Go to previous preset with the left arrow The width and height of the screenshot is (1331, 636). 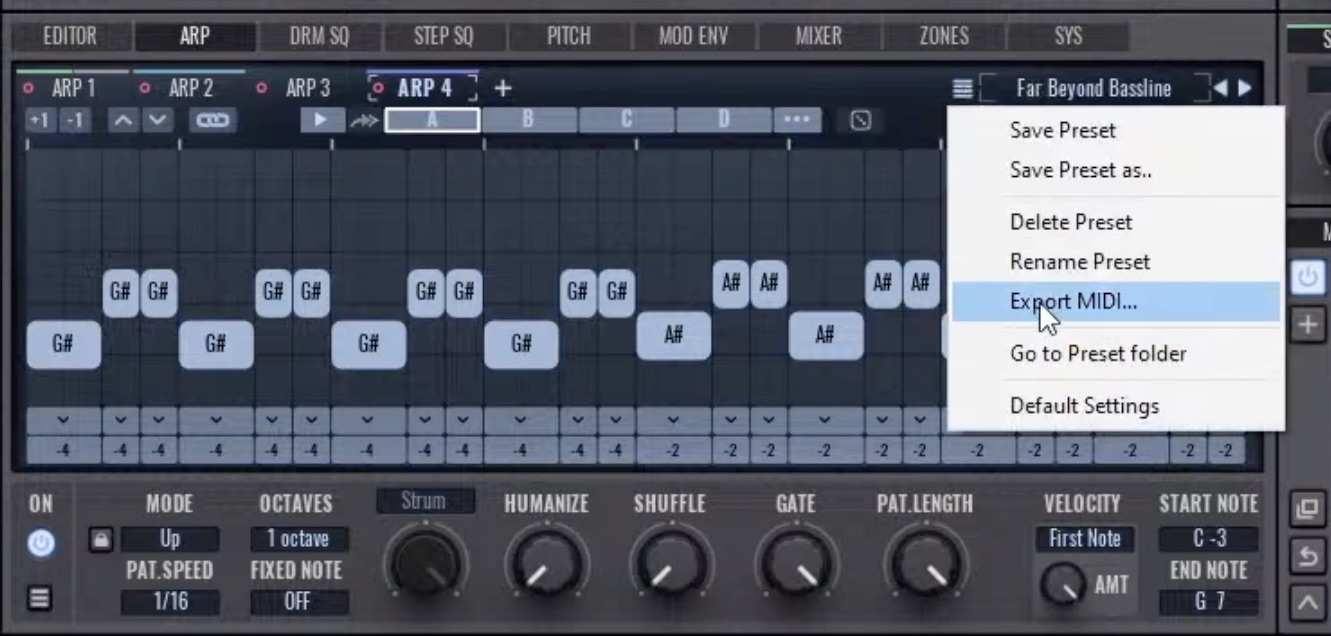[1220, 88]
